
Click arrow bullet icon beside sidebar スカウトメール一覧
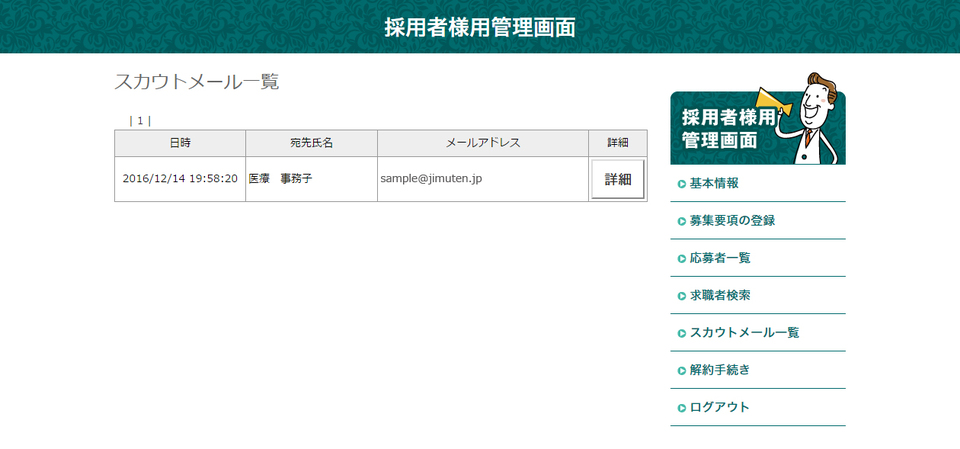[681, 333]
